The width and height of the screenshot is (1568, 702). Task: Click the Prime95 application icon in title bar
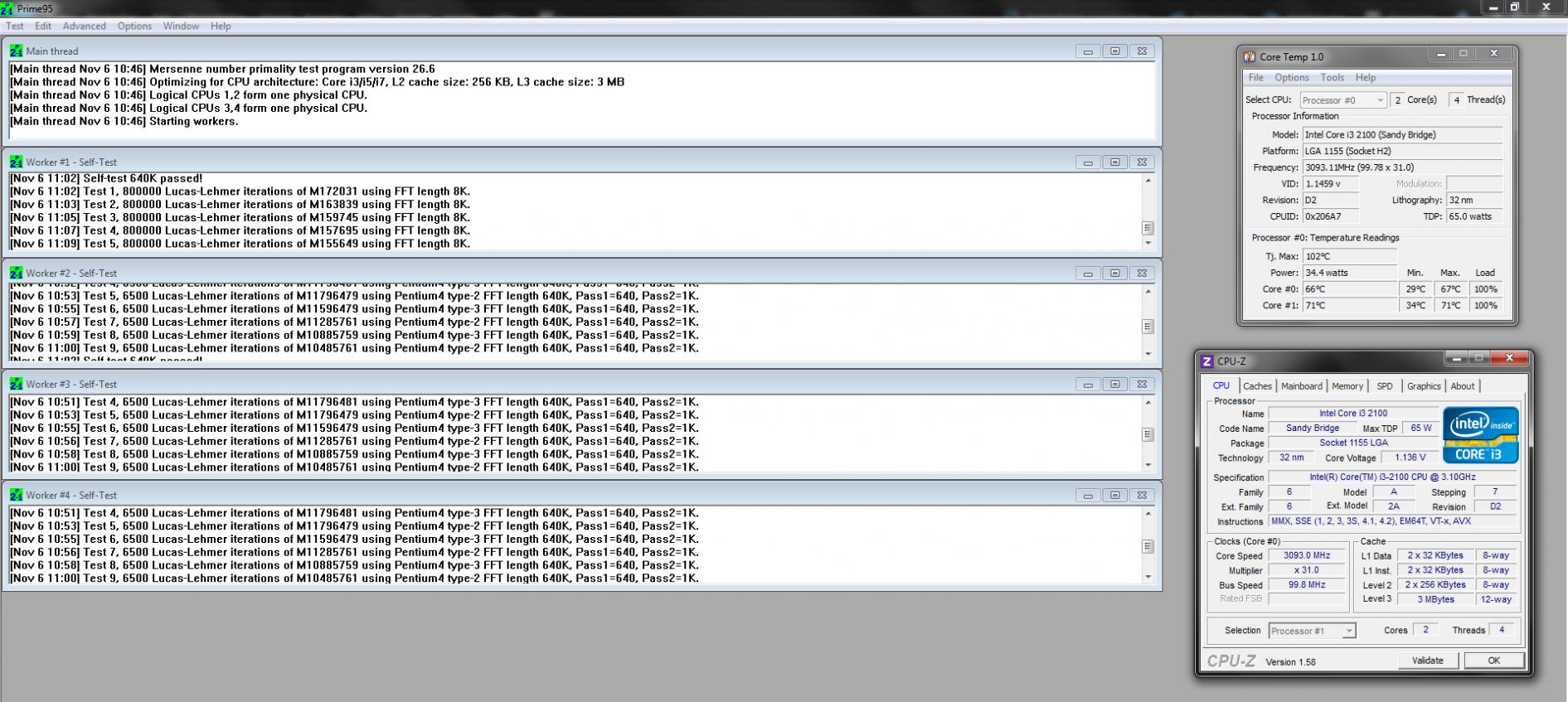click(x=7, y=8)
